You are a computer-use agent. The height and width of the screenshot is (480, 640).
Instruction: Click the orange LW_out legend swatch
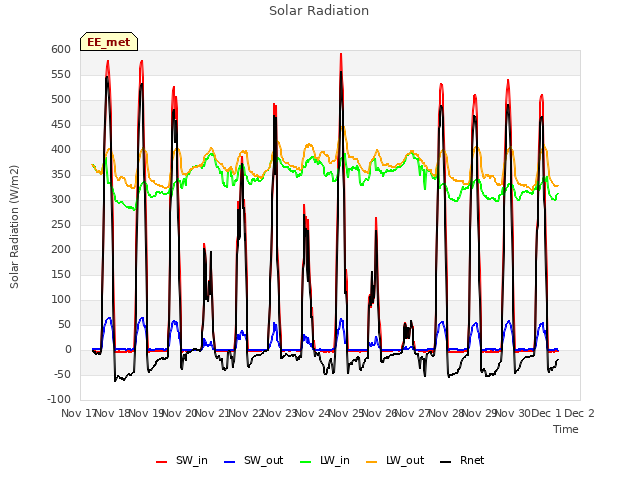[x=372, y=462]
